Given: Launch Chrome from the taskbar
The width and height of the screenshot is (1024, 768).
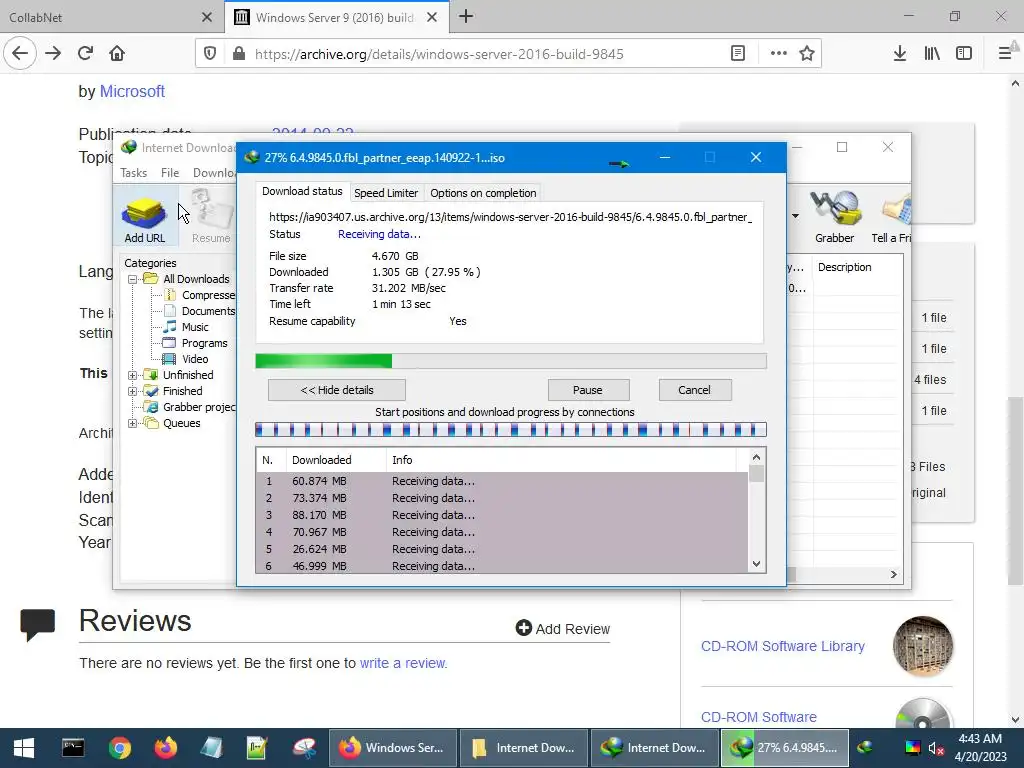Looking at the screenshot, I should coord(120,748).
